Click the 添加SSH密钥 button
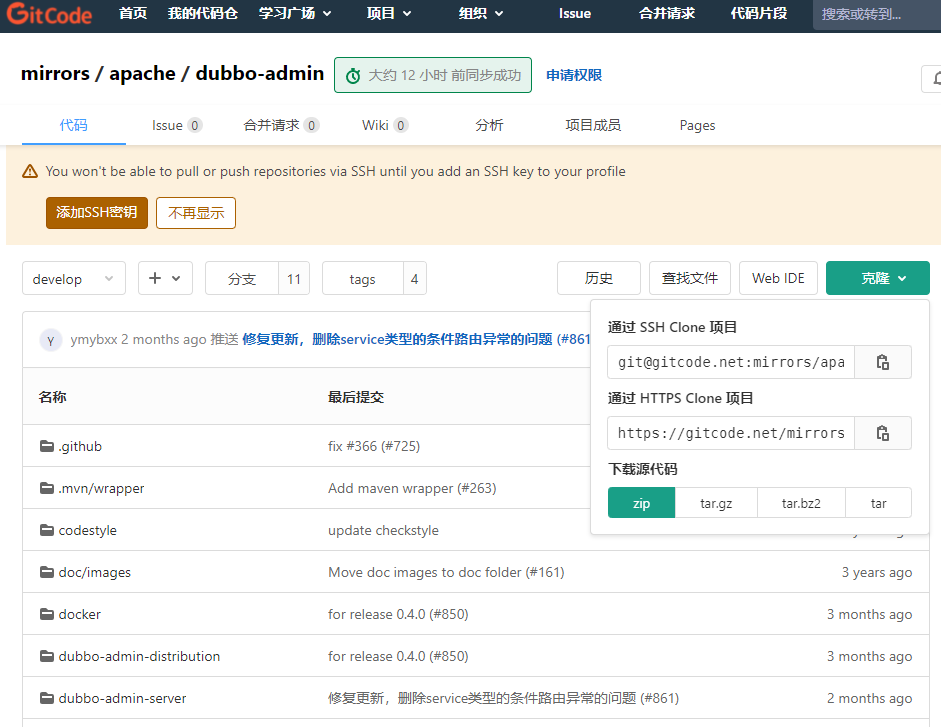941x727 pixels. tap(97, 213)
